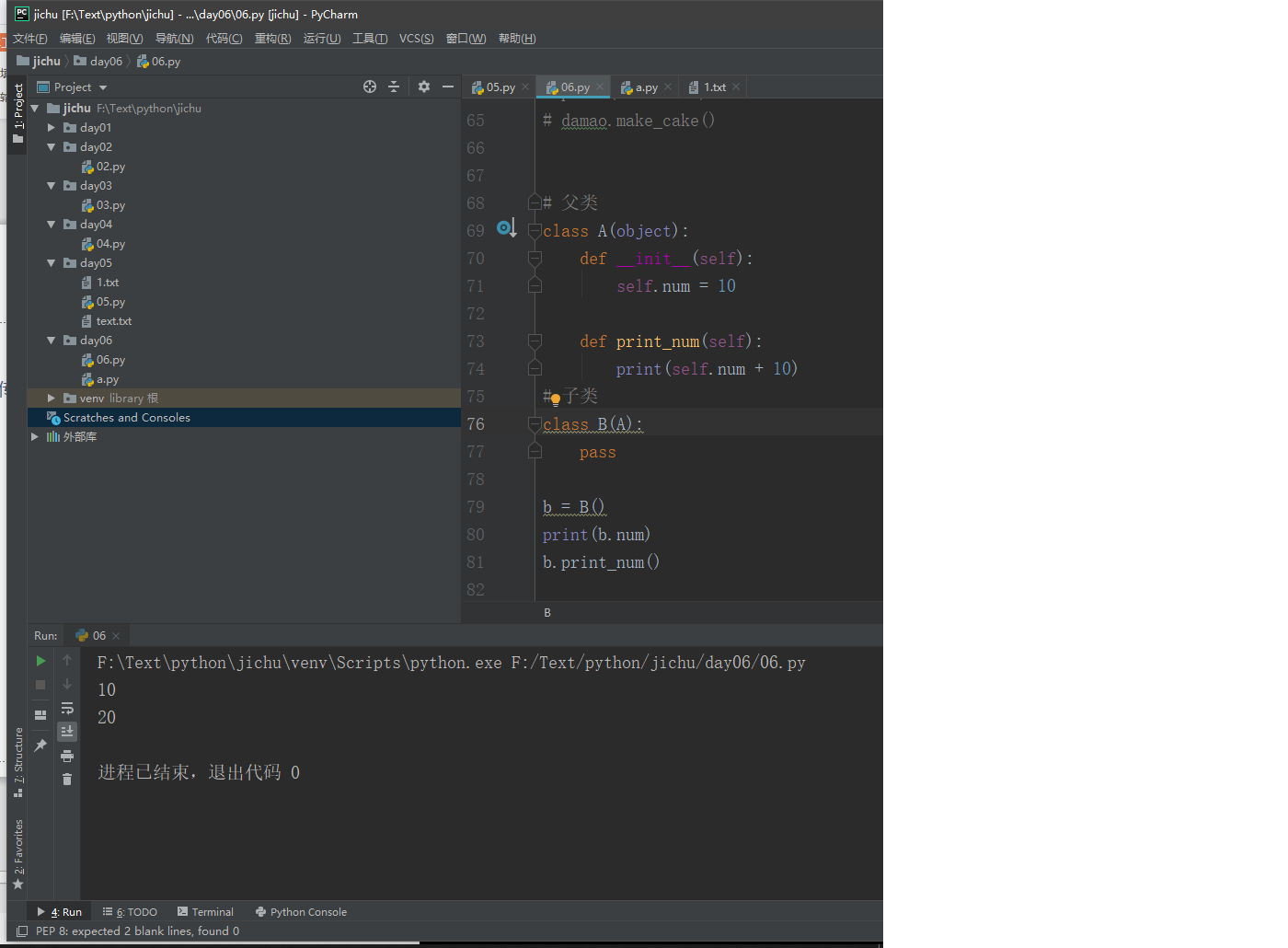Collapse the day03 folder
The height and width of the screenshot is (948, 1288).
pyautogui.click(x=52, y=186)
